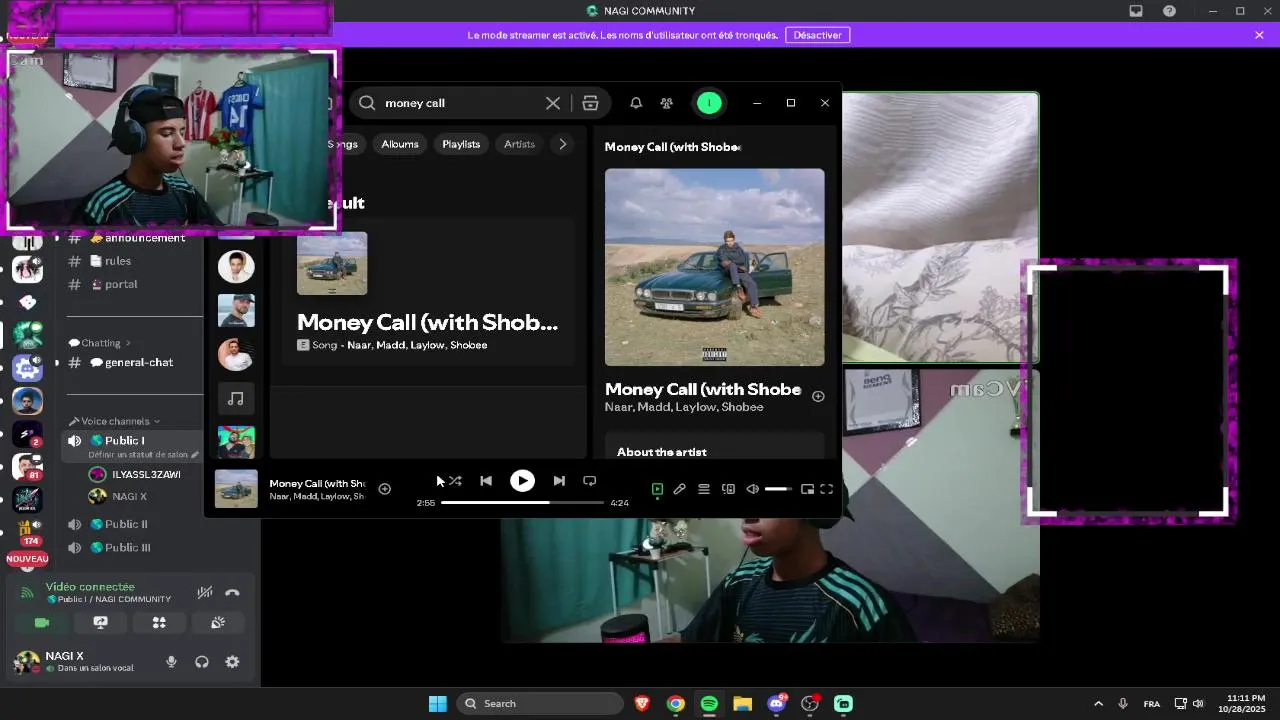Open Spotify from the Windows taskbar

tap(709, 704)
